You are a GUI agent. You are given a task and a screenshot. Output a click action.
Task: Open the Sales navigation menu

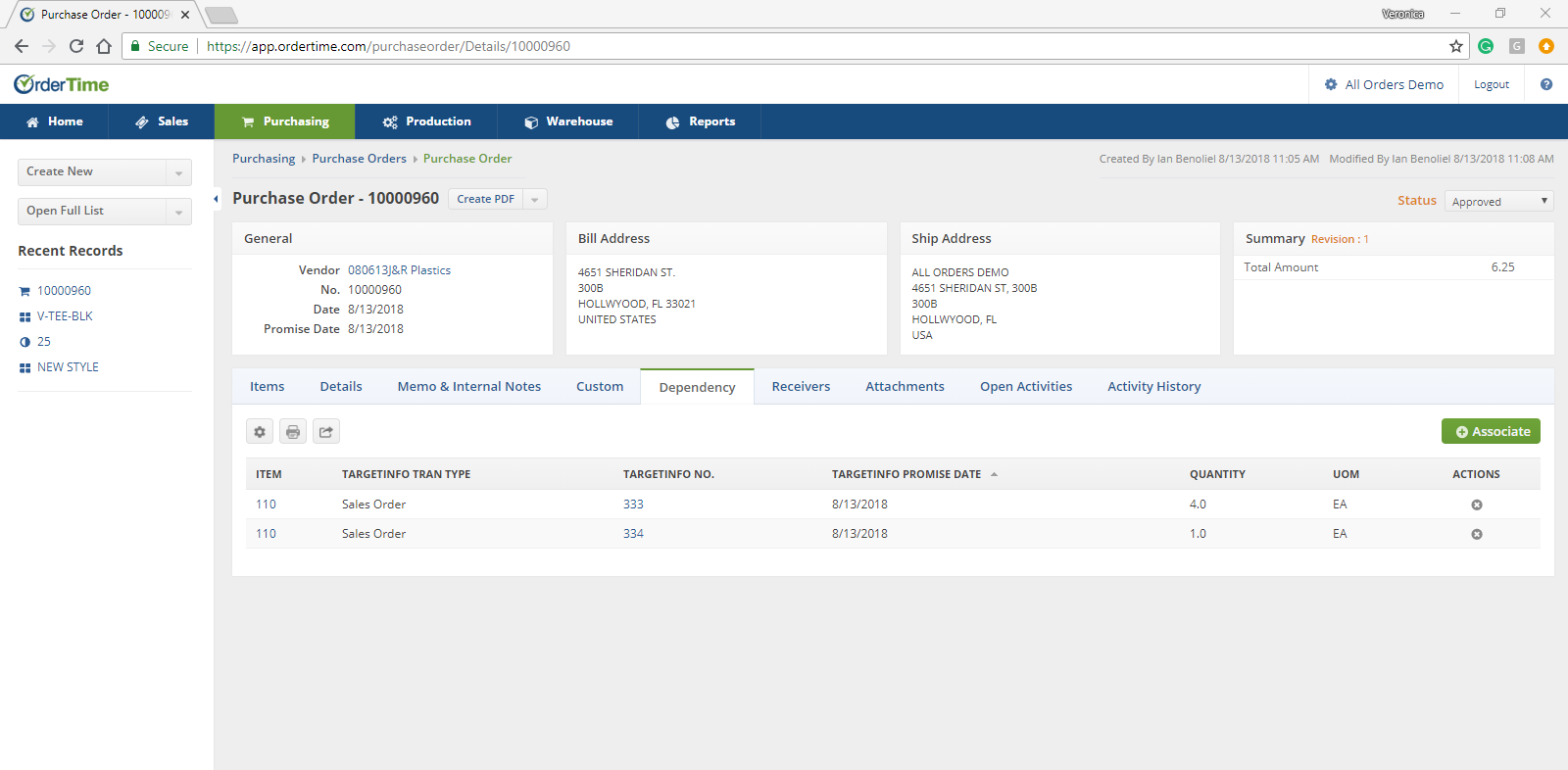[162, 121]
